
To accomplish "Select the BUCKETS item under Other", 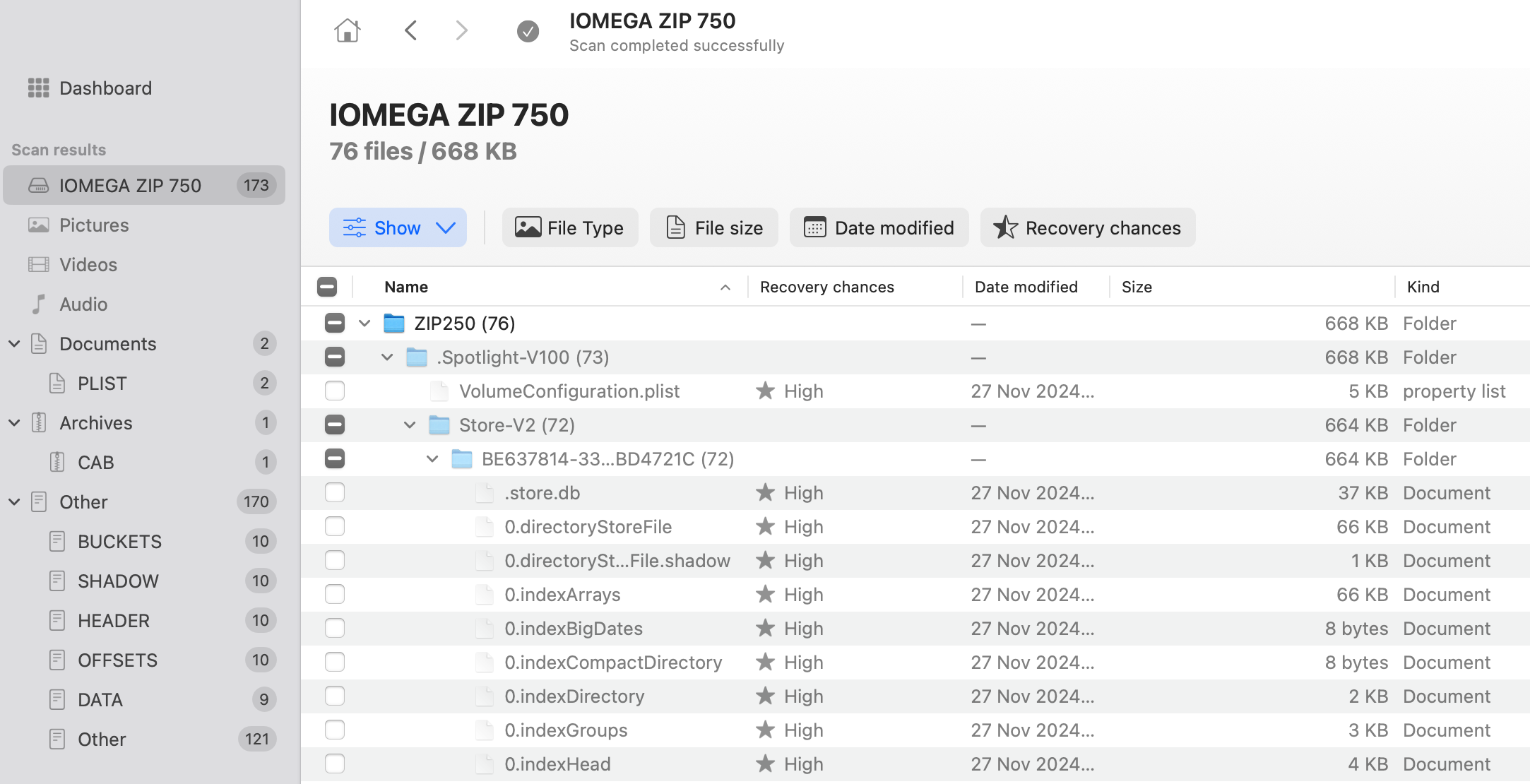I will (119, 542).
